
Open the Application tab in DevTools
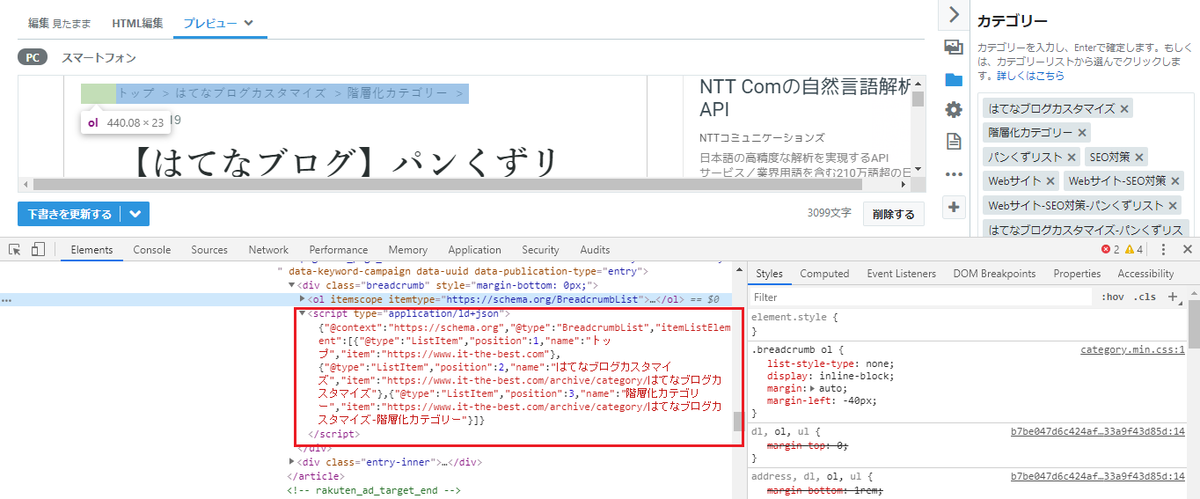[x=474, y=250]
